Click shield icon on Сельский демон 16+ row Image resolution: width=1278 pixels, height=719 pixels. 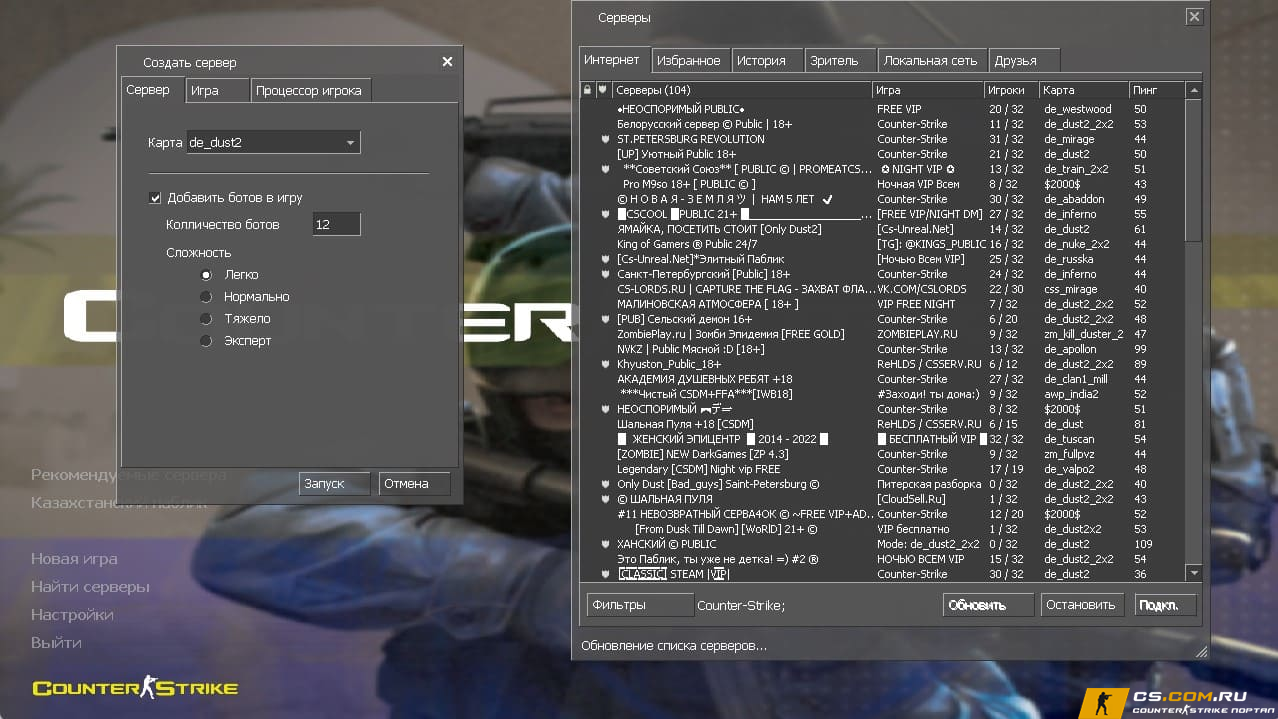pos(605,319)
